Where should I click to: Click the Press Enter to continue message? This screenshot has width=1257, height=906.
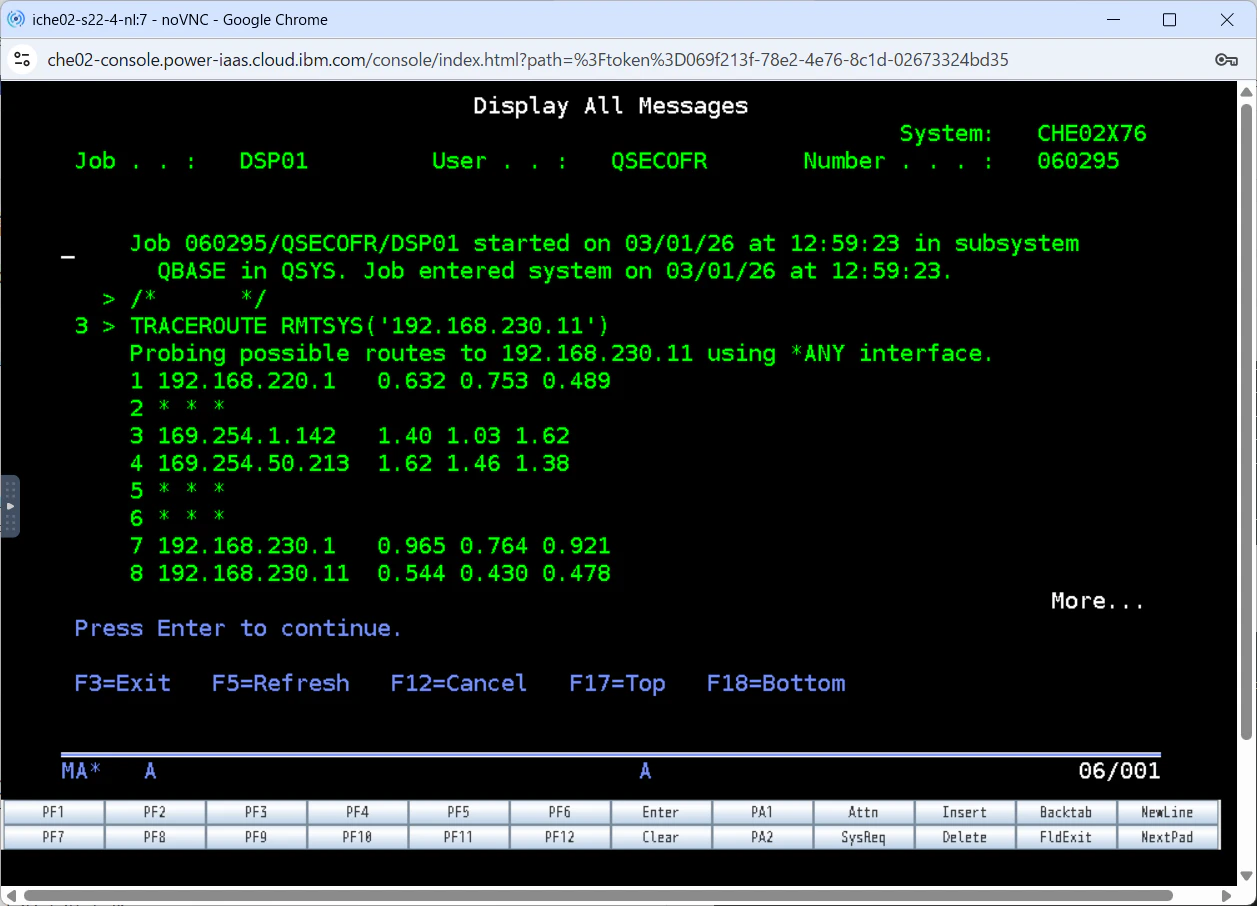tap(238, 628)
